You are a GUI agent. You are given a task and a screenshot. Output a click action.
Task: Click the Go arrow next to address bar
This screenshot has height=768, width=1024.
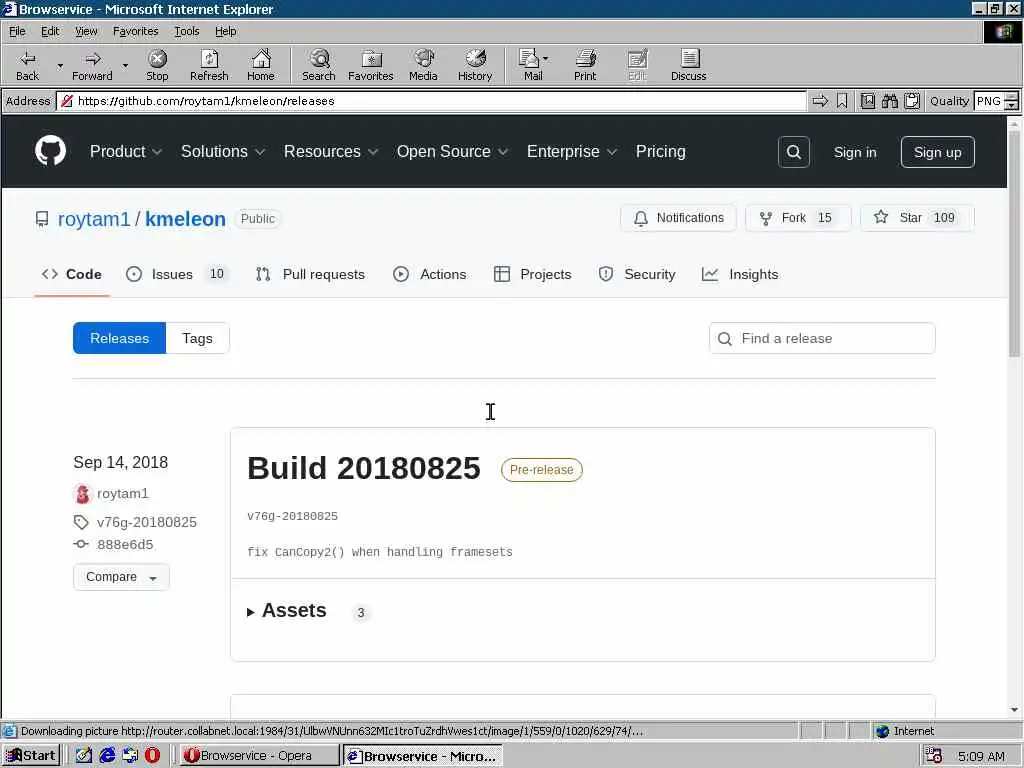[820, 101]
